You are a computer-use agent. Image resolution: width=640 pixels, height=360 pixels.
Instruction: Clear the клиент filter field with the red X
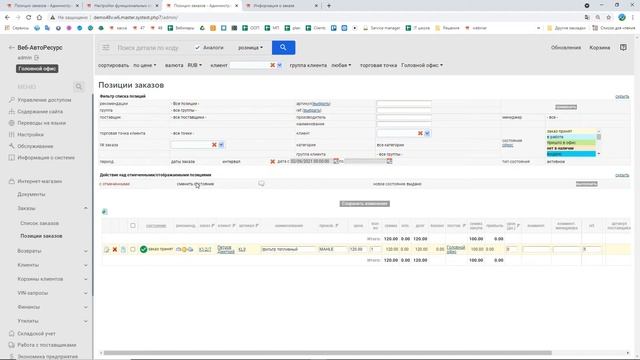(x=420, y=133)
